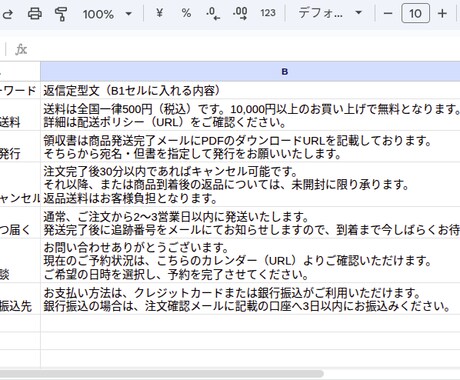Select column A cell ending ワード
Screen dimensions: 460x380
coord(20,90)
